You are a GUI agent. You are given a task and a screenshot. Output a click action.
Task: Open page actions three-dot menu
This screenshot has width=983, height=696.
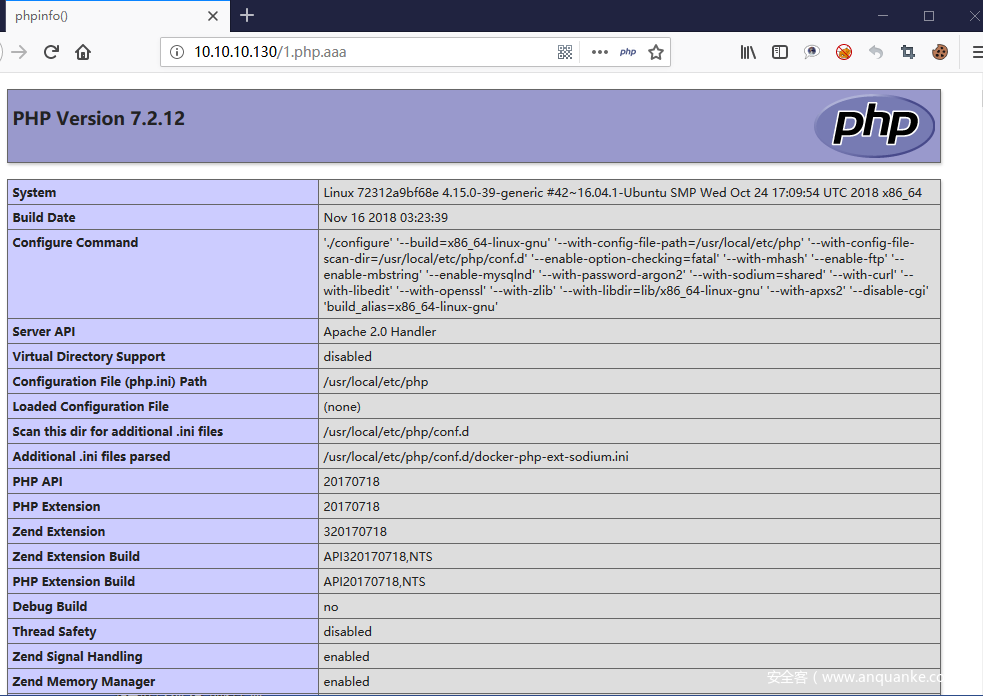[599, 52]
